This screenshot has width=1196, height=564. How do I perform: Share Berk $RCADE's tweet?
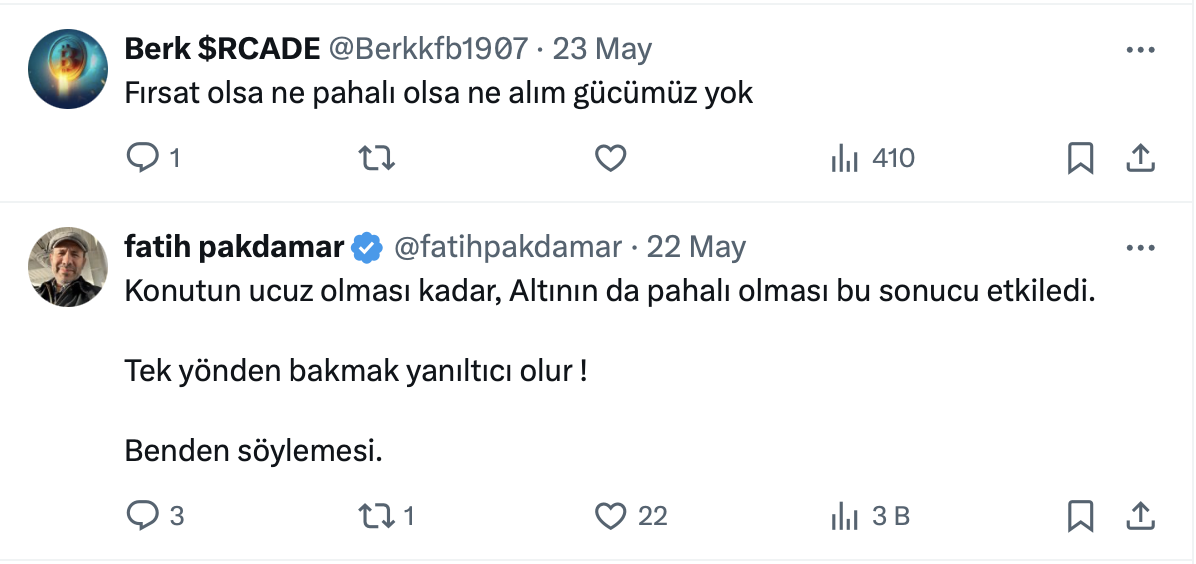pos(1141,158)
